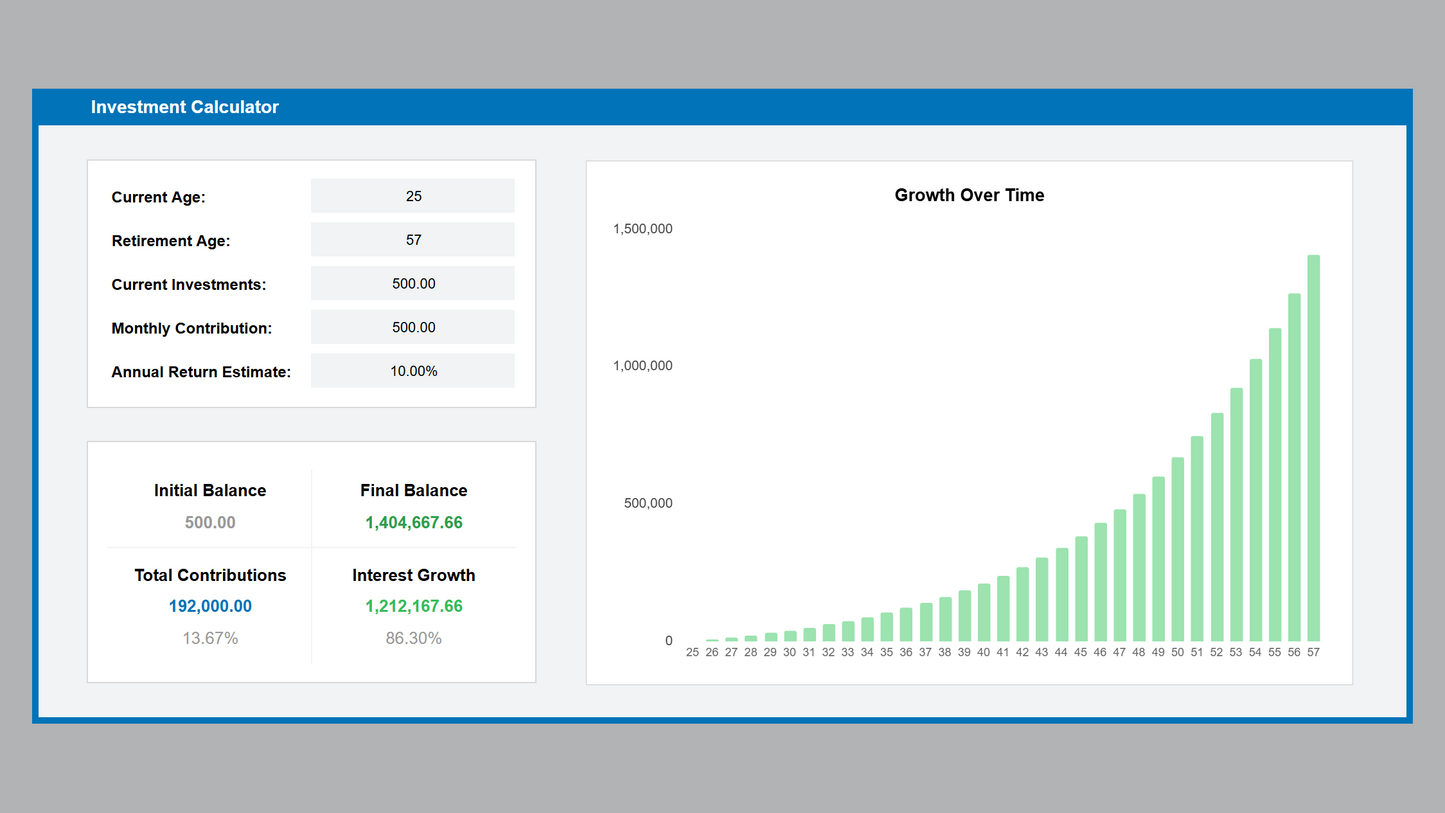
Task: Click the Current Age input field
Action: (413, 196)
